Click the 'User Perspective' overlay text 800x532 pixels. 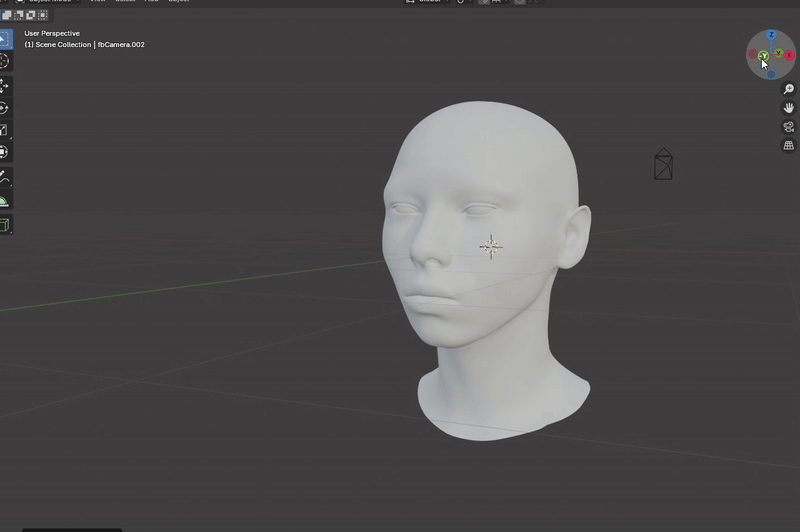tap(52, 33)
